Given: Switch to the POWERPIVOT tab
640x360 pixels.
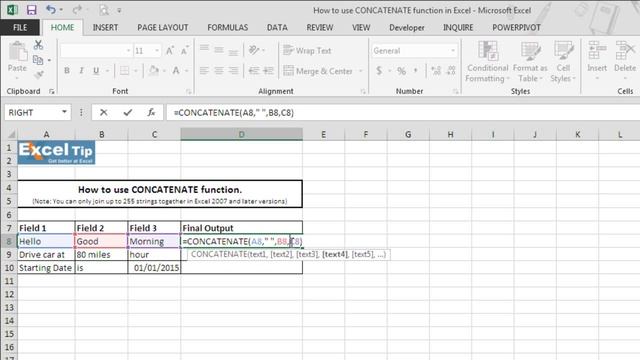Looking at the screenshot, I should (x=516, y=27).
